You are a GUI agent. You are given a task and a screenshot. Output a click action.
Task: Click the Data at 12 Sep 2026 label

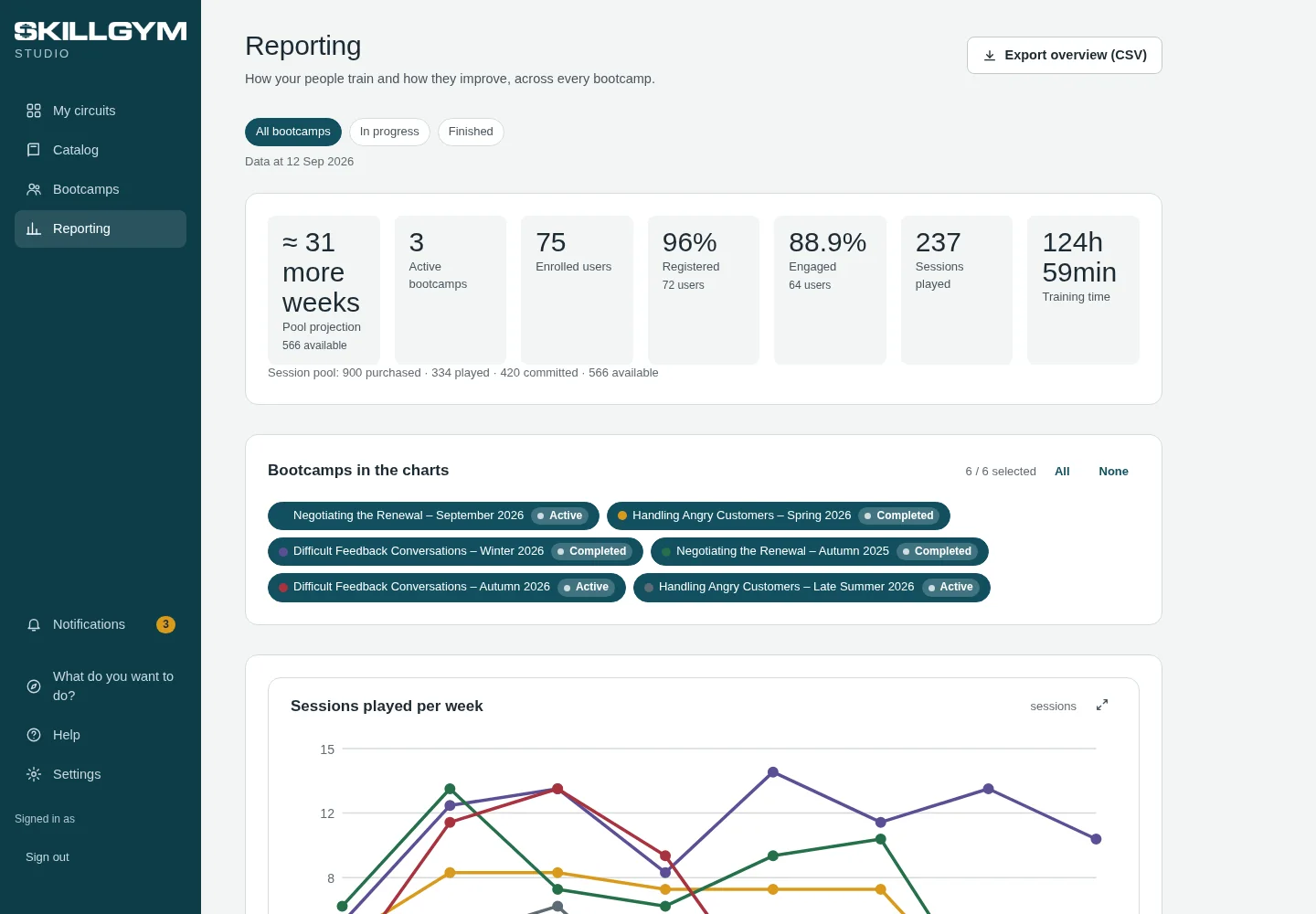coord(299,162)
